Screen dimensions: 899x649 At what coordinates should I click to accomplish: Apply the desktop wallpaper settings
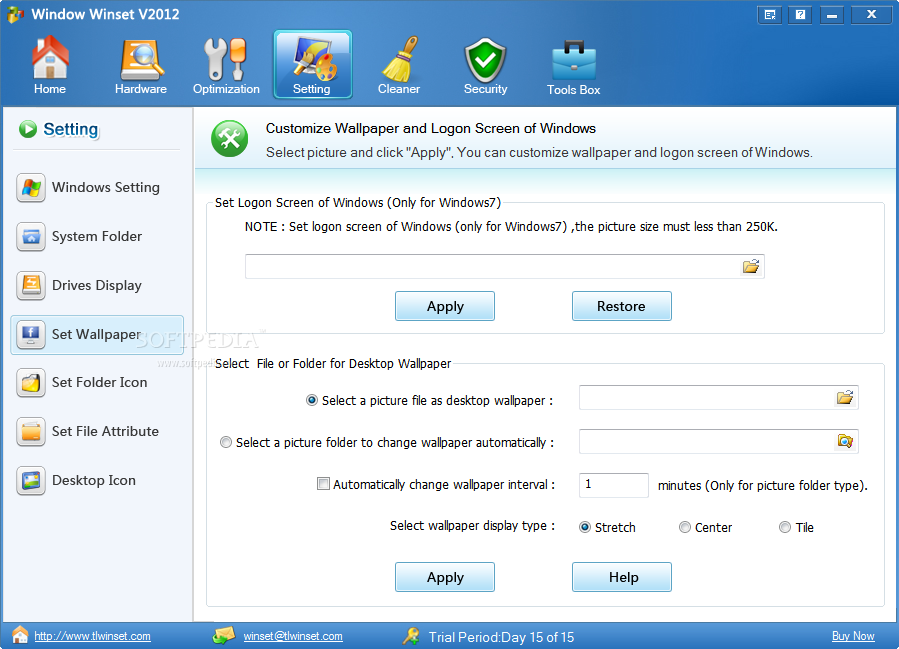tap(445, 577)
